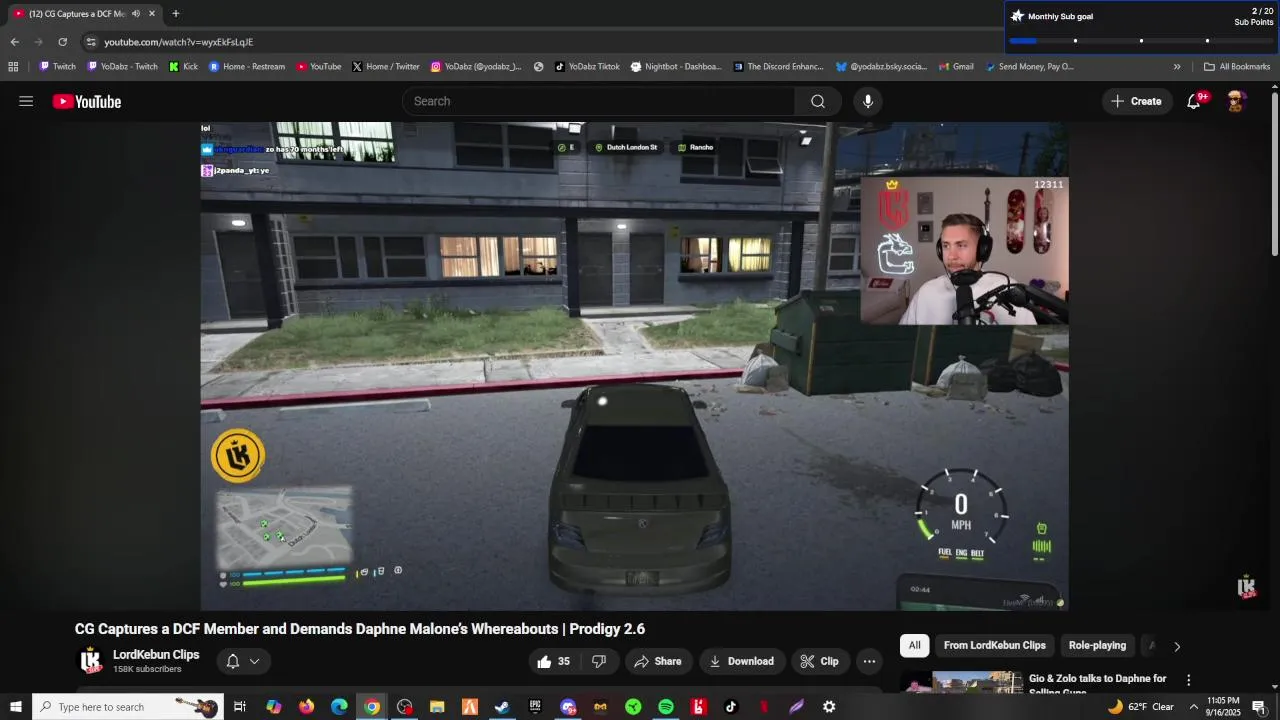Screen dimensions: 1280x720
Task: Open the Twitch bookmark
Action: coord(57,67)
